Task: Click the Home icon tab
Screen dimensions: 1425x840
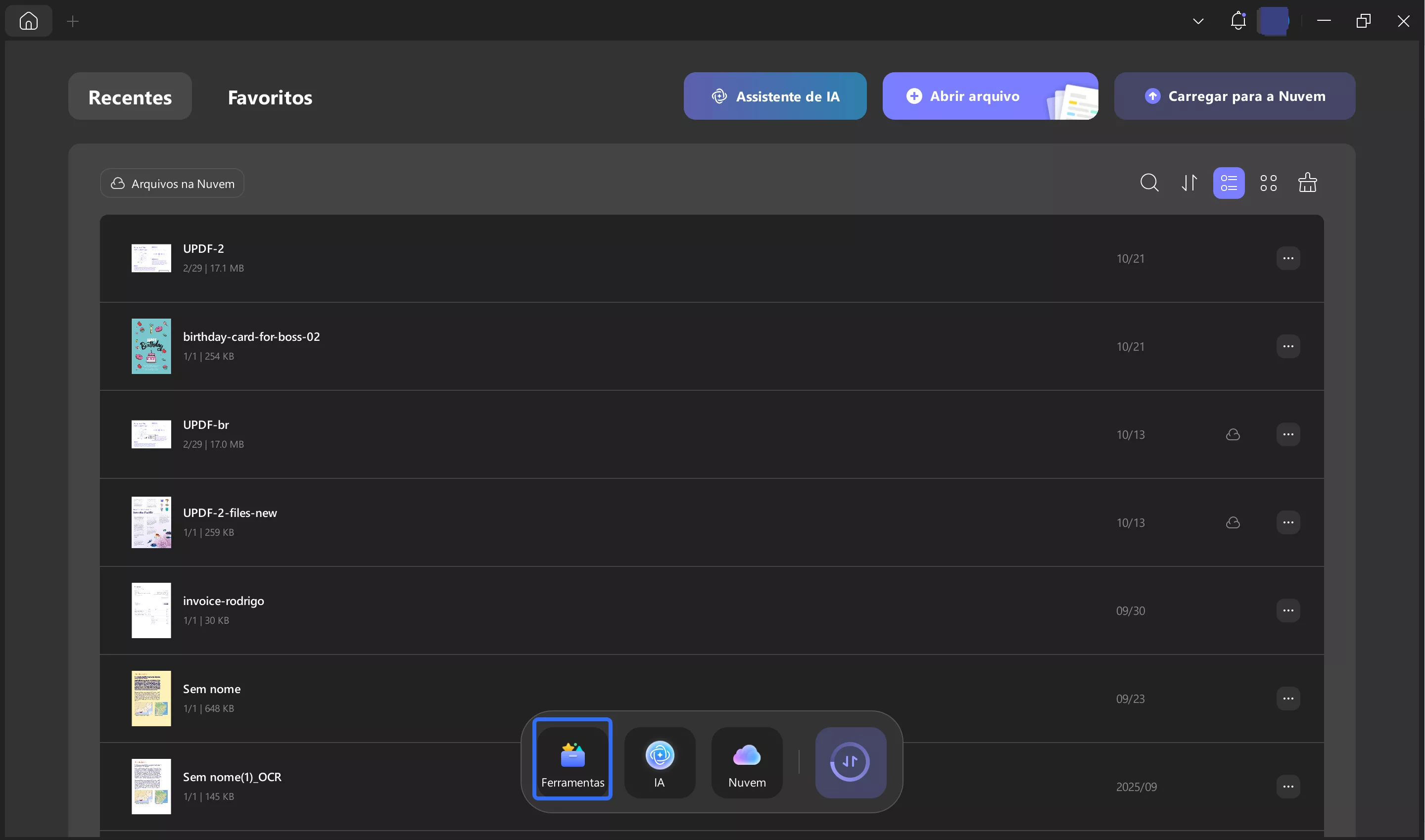Action: point(28,21)
